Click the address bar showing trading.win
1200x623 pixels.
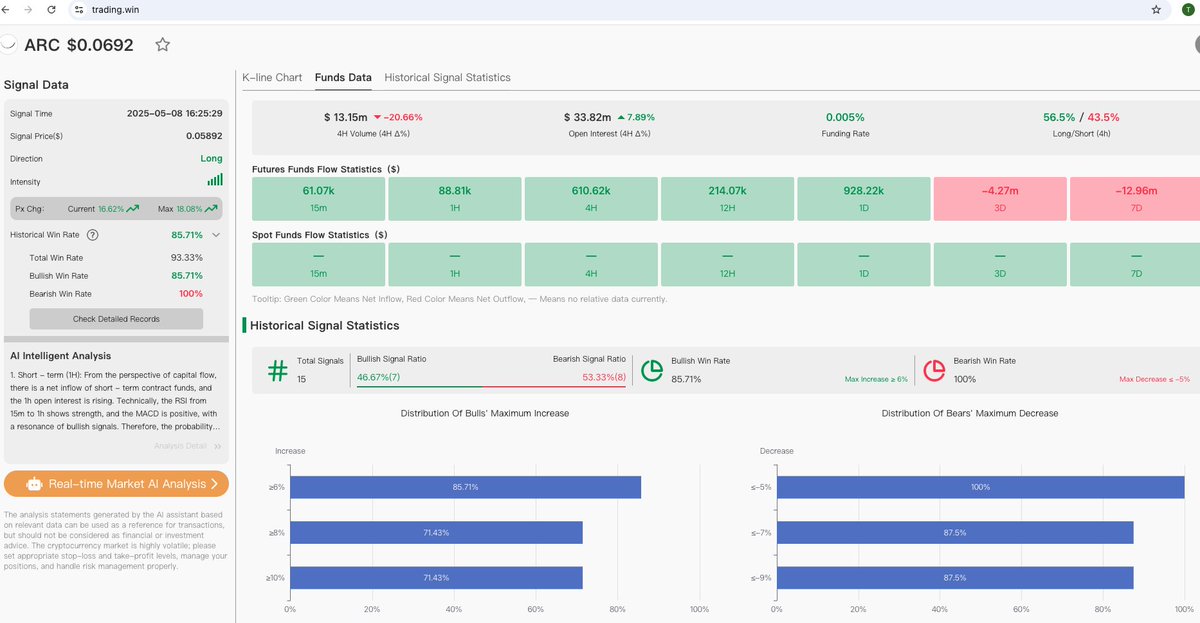click(x=620, y=9)
